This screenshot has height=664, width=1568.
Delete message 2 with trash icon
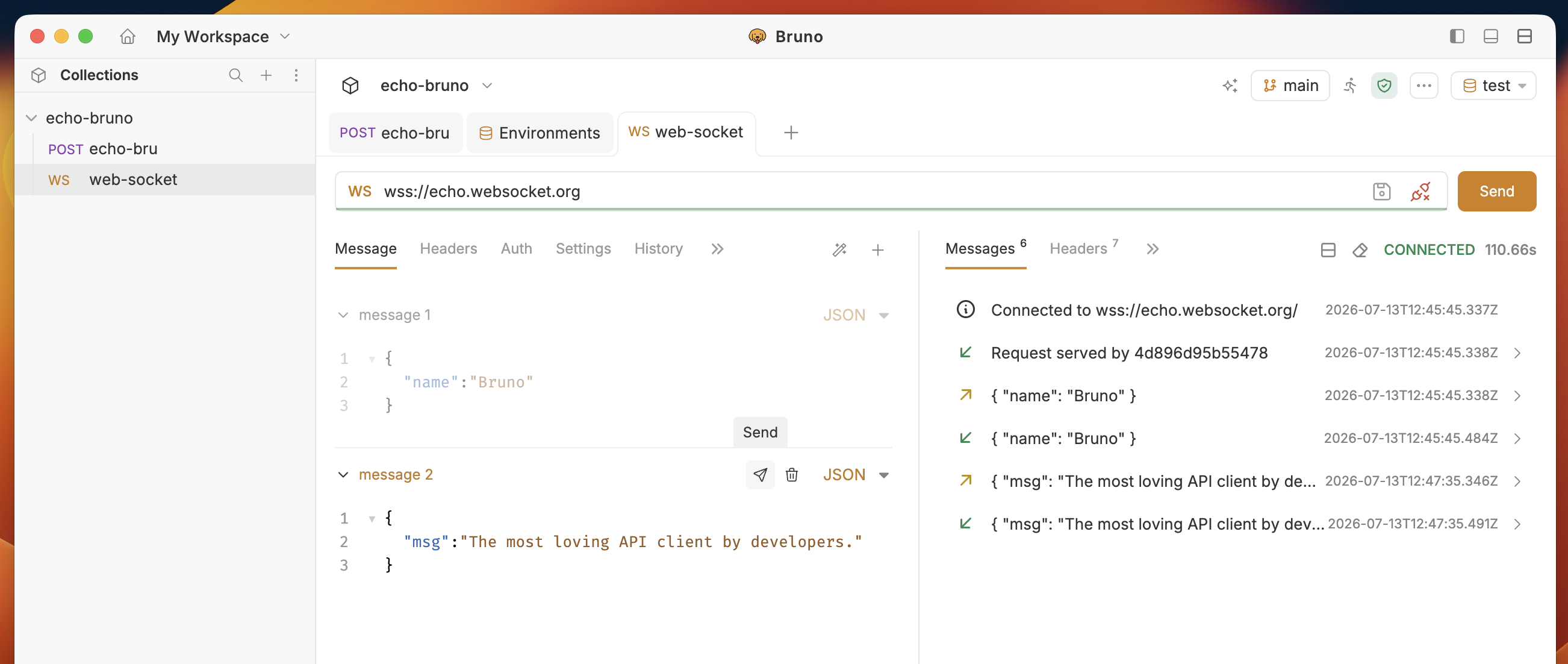pyautogui.click(x=791, y=475)
